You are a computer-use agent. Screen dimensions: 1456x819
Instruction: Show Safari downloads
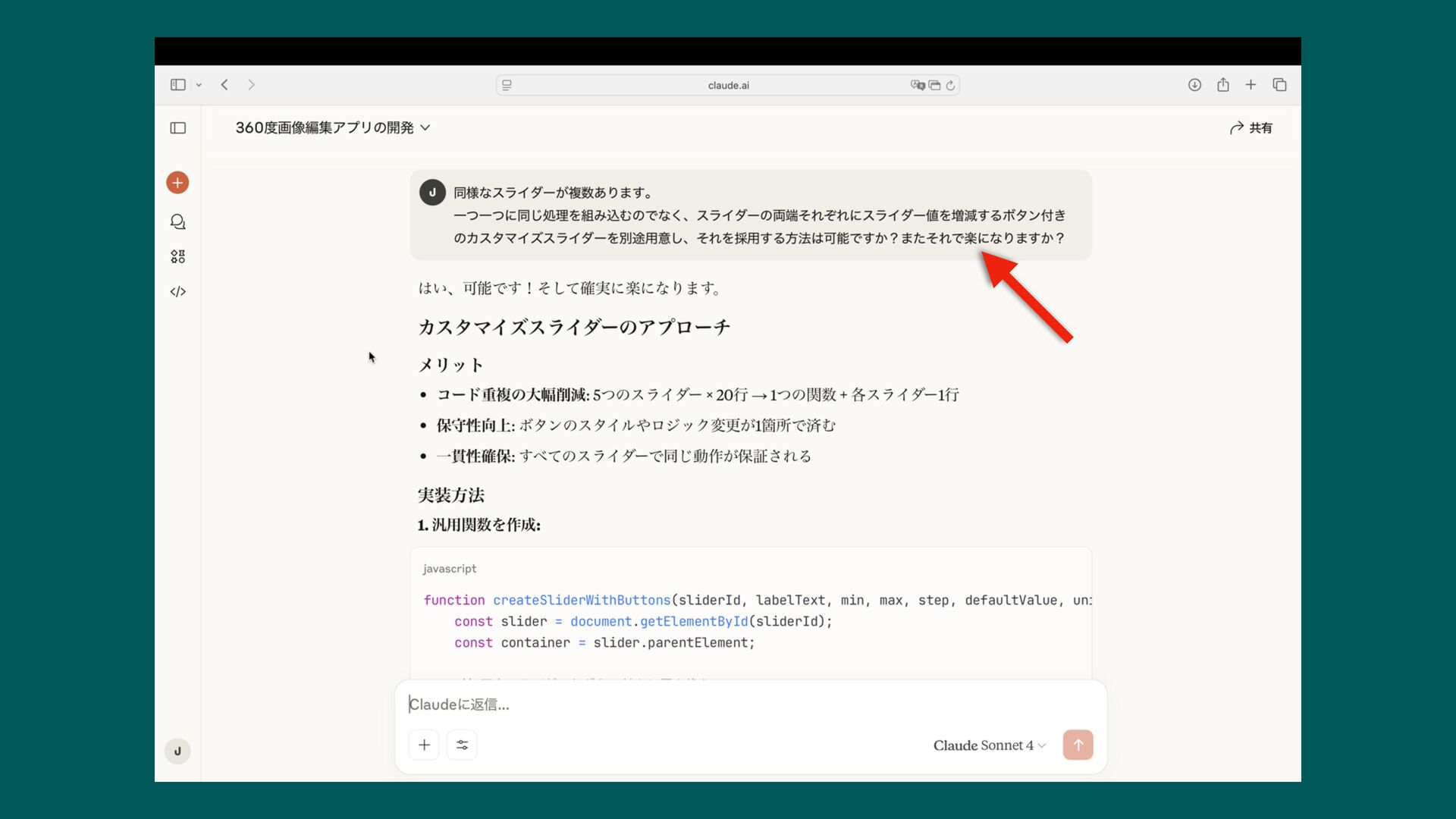pos(1194,85)
